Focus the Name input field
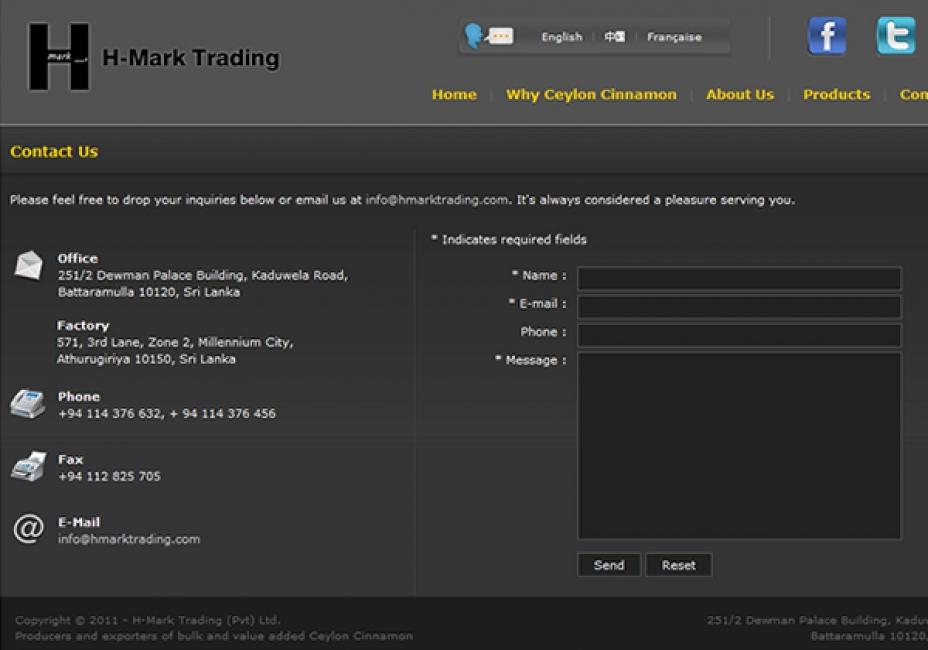The height and width of the screenshot is (650, 928). click(739, 278)
